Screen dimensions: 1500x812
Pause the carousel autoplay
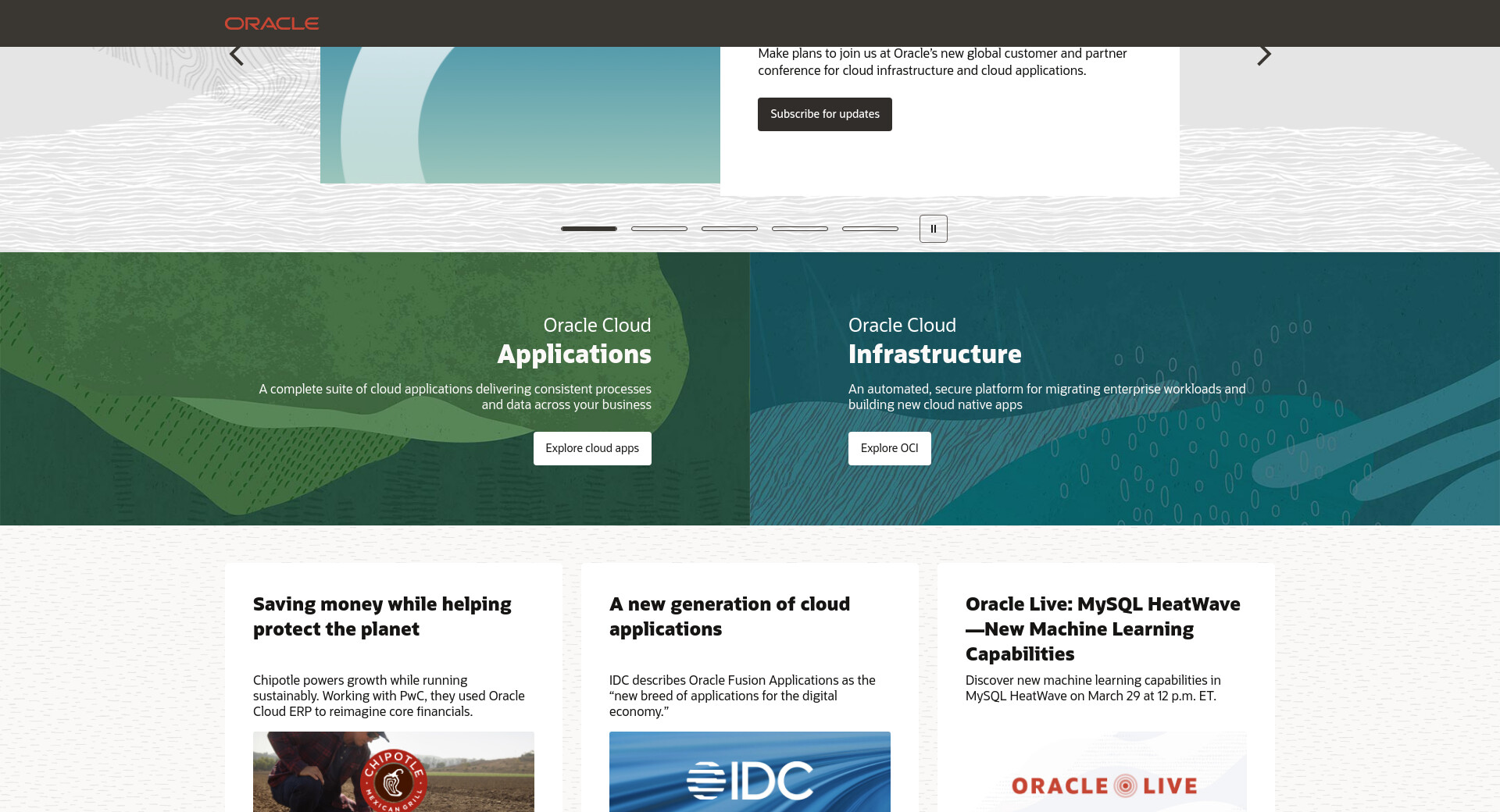[x=933, y=229]
